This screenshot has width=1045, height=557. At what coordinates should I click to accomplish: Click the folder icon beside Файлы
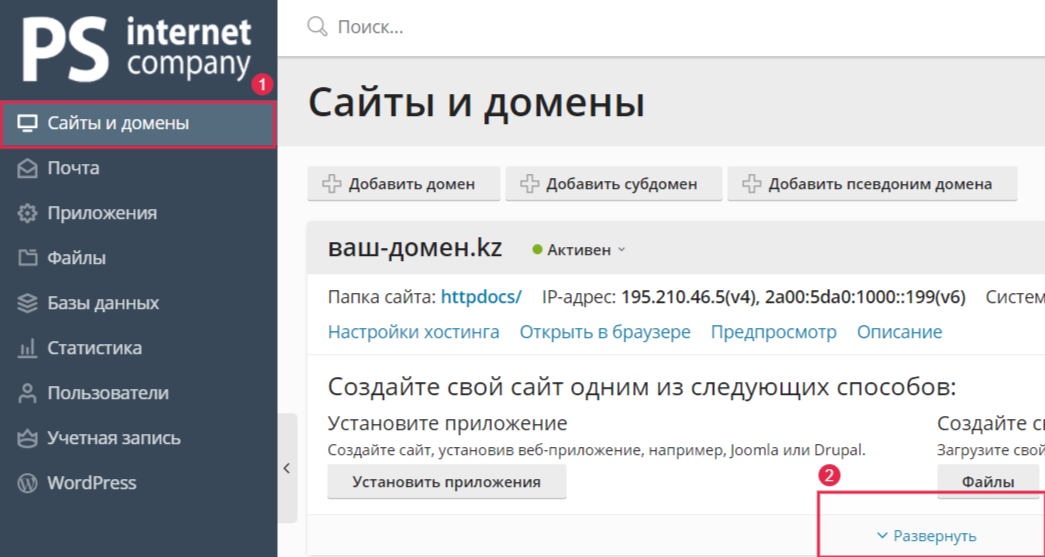(27, 259)
